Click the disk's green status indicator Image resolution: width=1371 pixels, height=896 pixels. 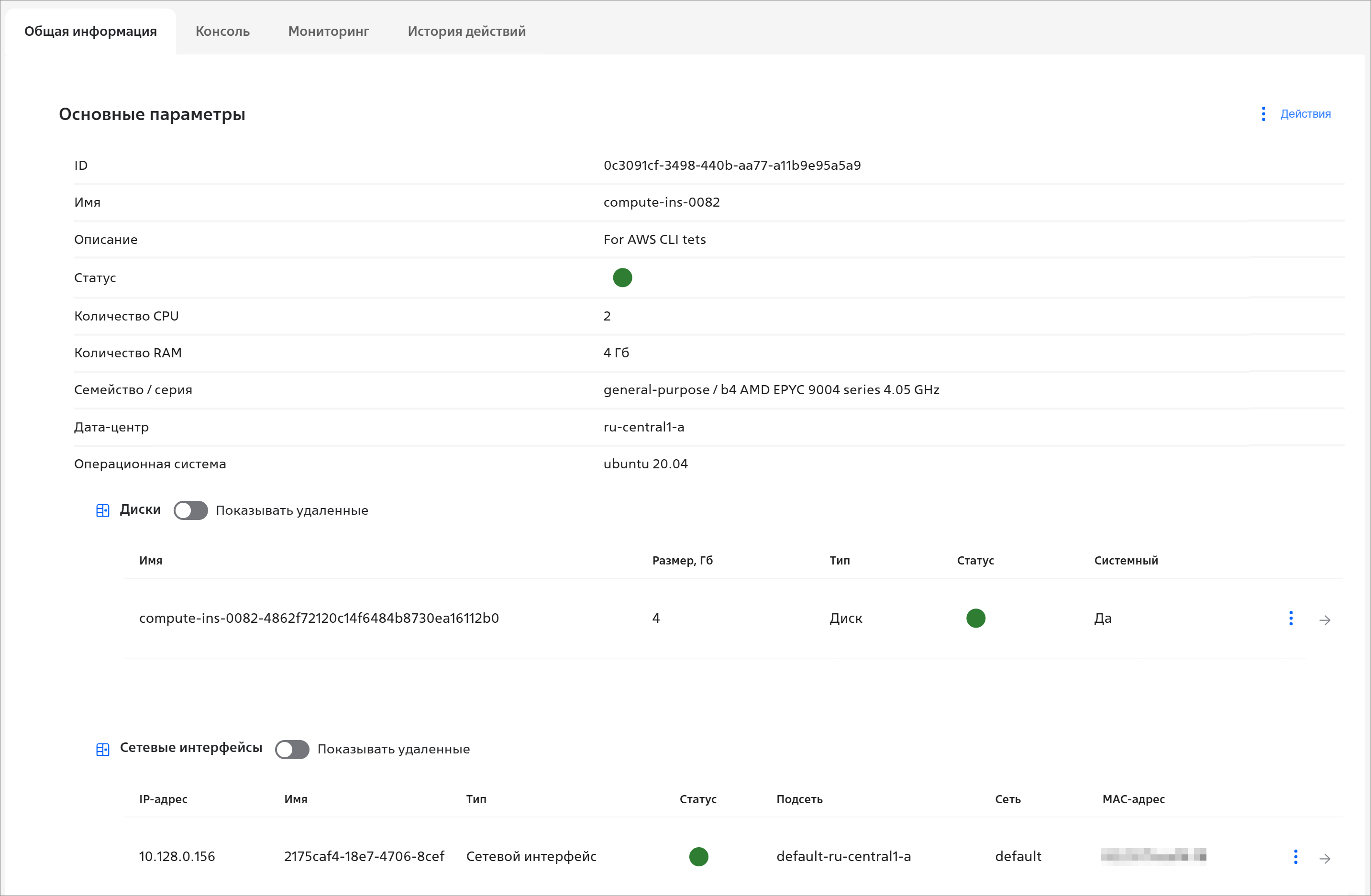click(x=975, y=618)
